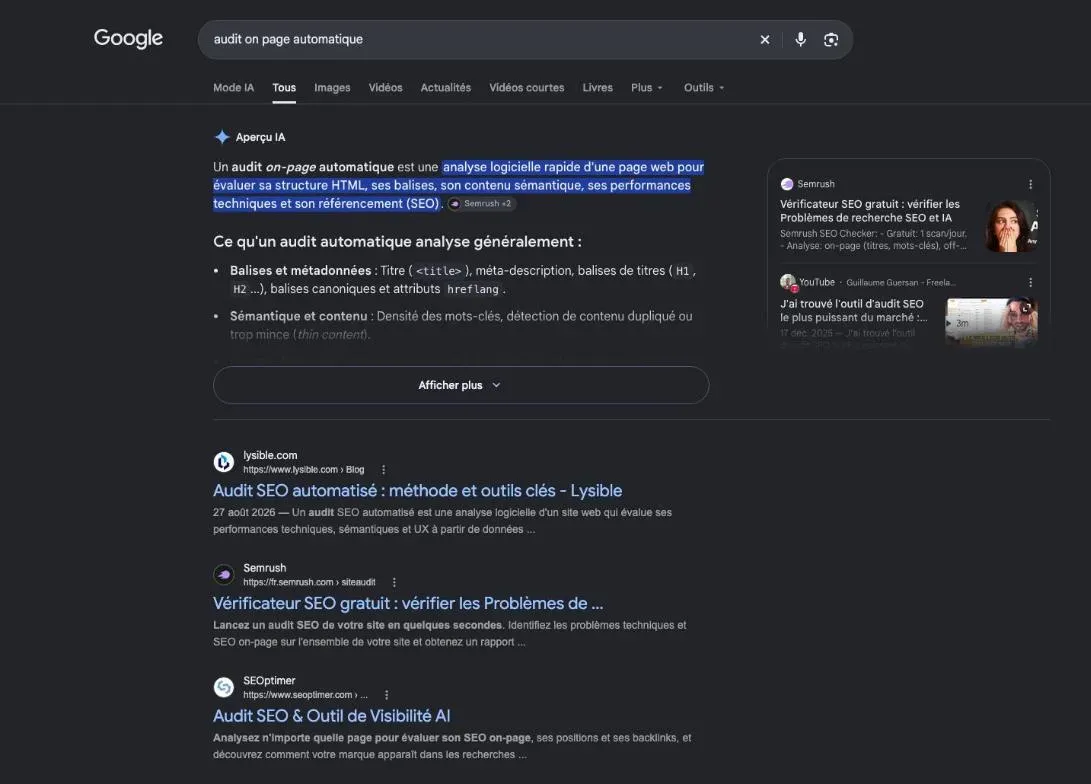1091x784 pixels.
Task: Click the Semrush favicon in search results
Action: click(x=223, y=575)
